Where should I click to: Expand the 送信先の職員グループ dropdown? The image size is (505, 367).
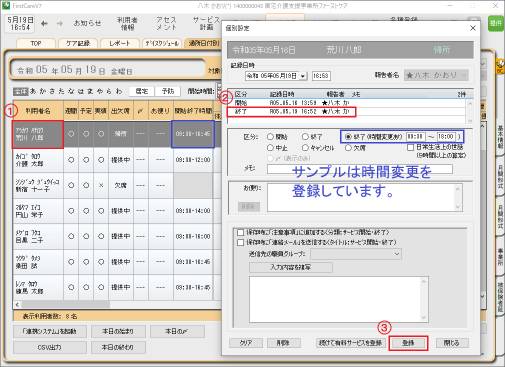(396, 254)
